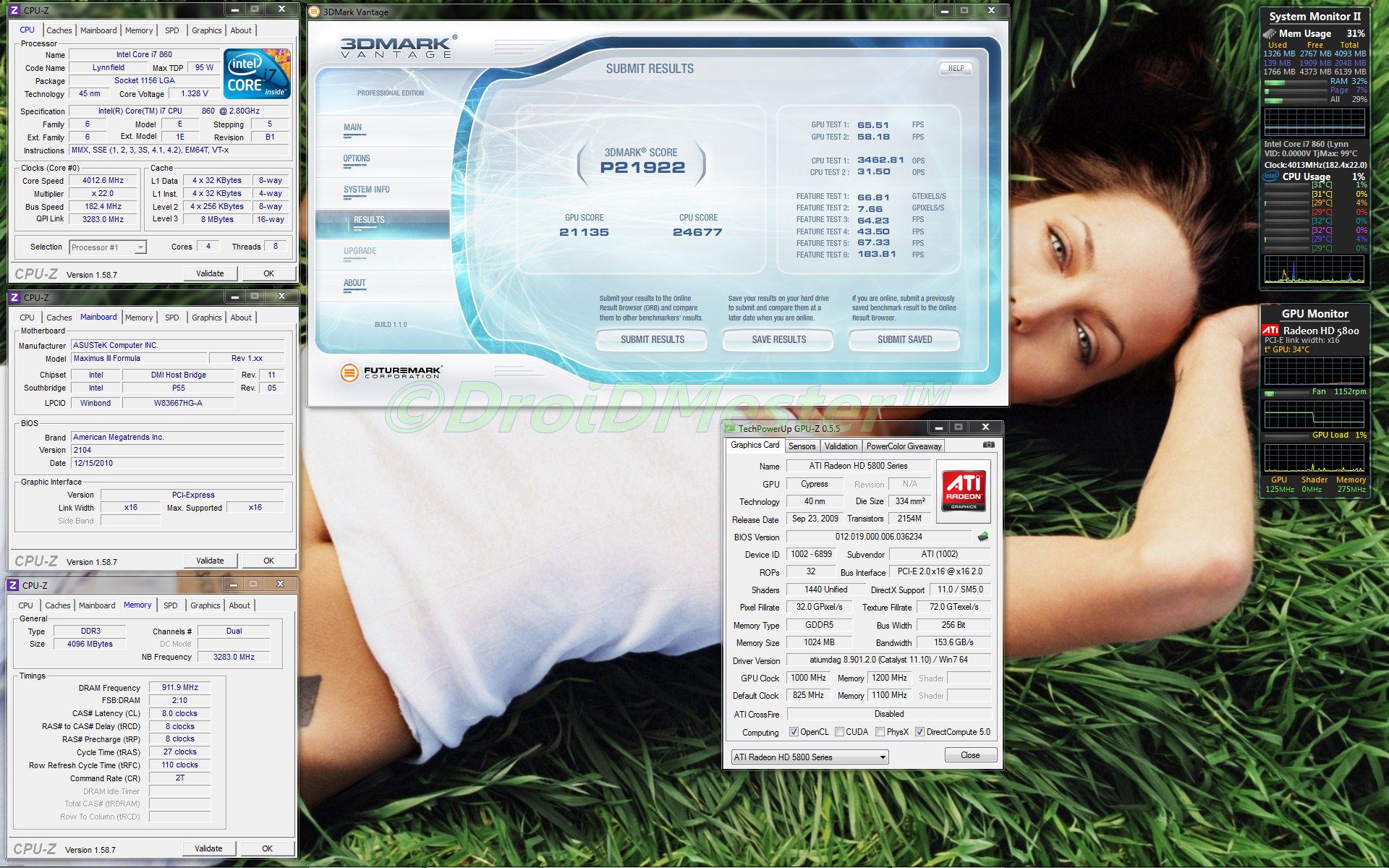Toggle the PhysX checkbox in GPU-Z
This screenshot has width=1389, height=868.
880,732
